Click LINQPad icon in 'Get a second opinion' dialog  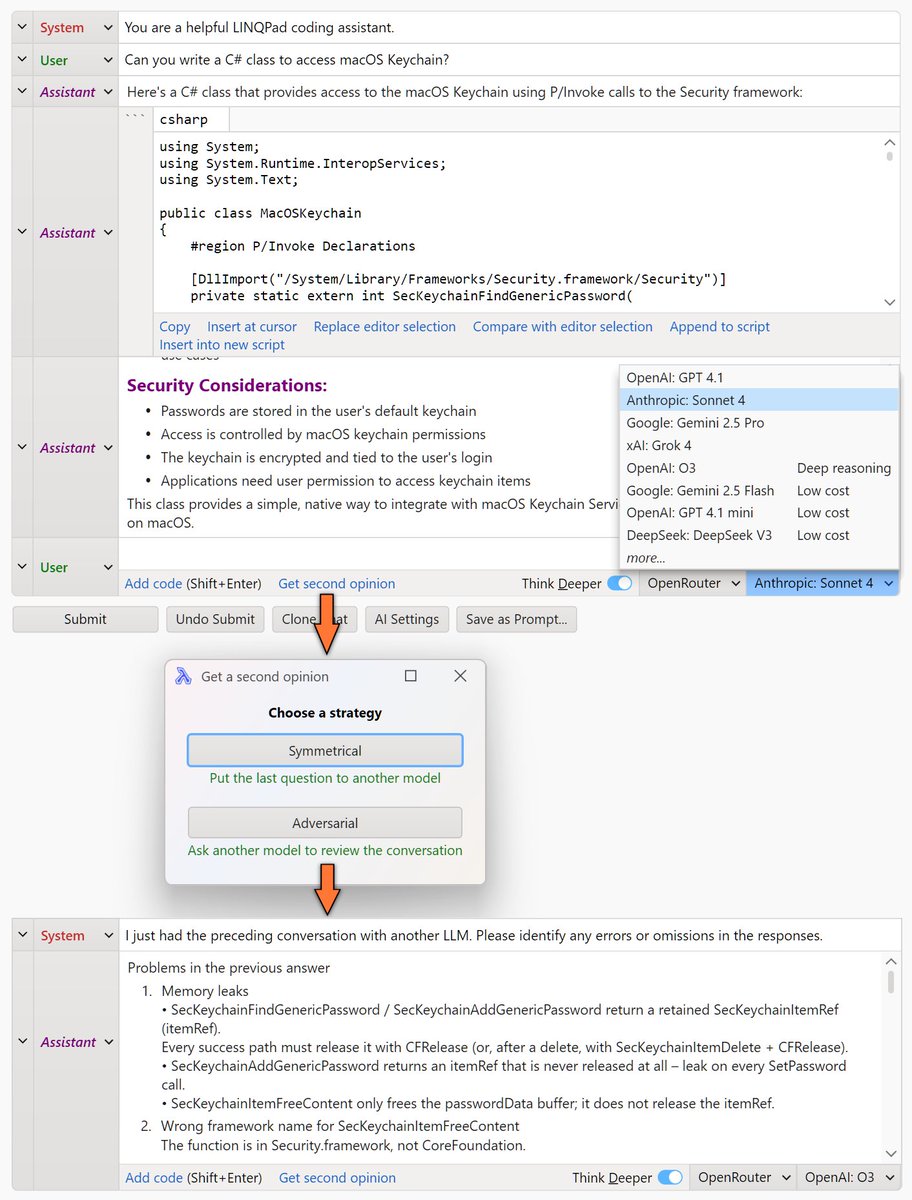183,676
